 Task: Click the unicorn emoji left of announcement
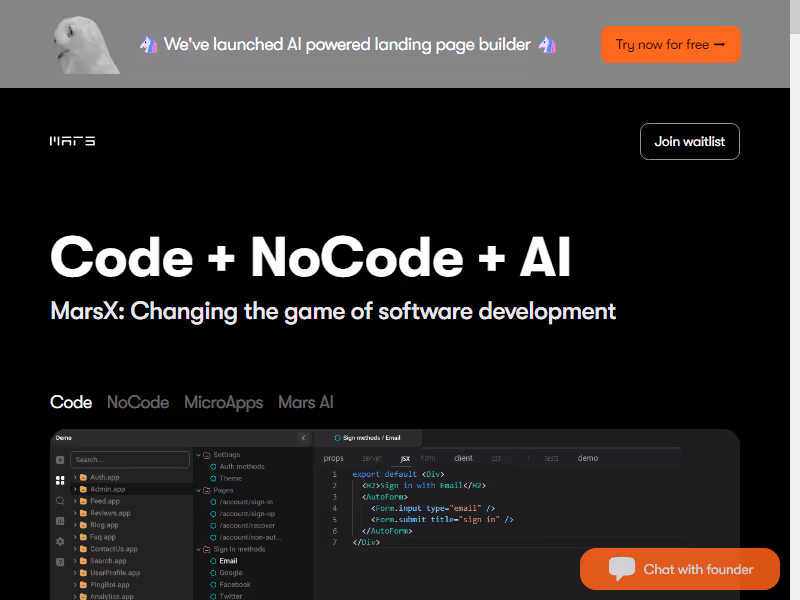pos(148,45)
